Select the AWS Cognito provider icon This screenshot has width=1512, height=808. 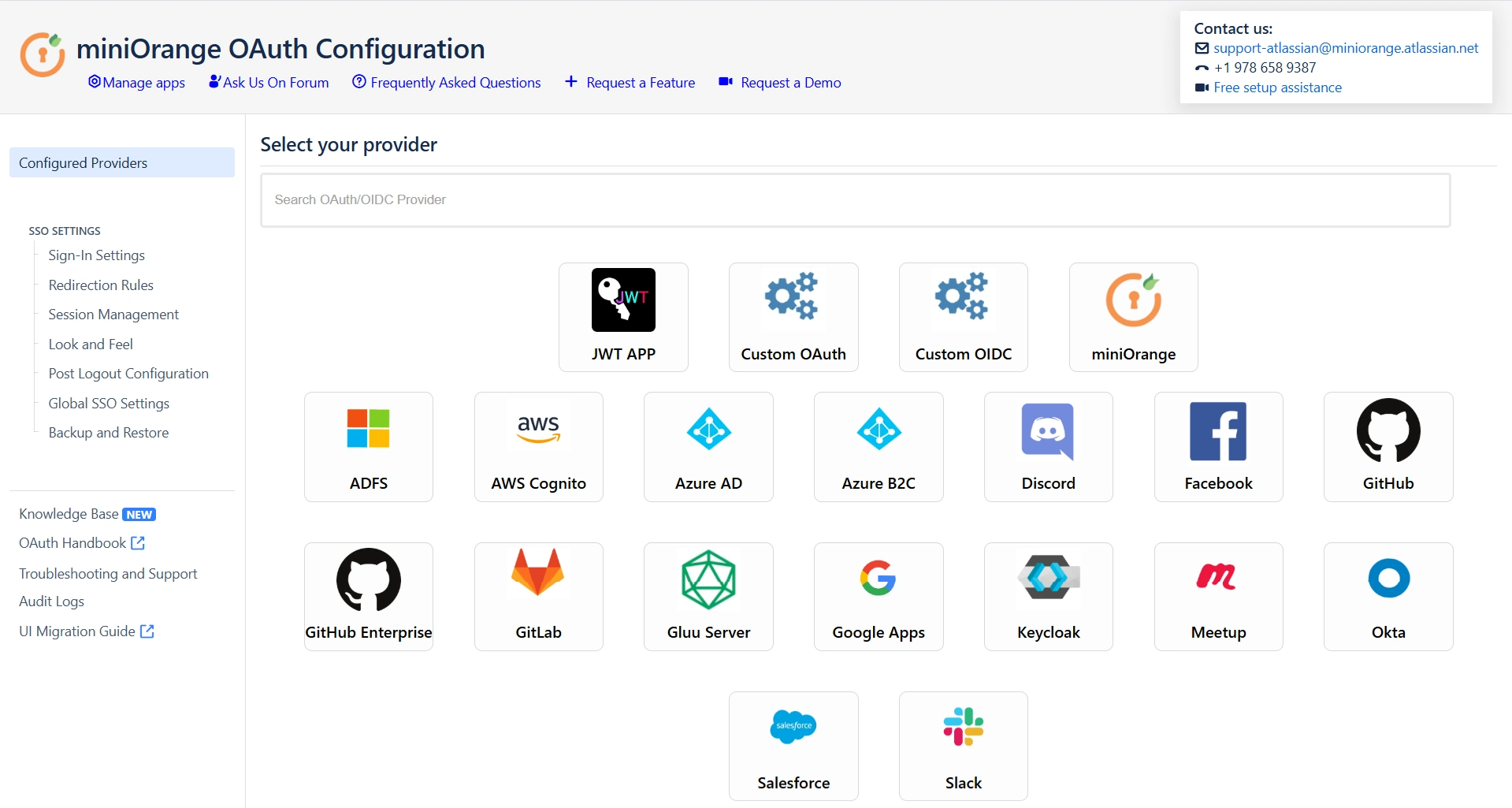click(538, 430)
